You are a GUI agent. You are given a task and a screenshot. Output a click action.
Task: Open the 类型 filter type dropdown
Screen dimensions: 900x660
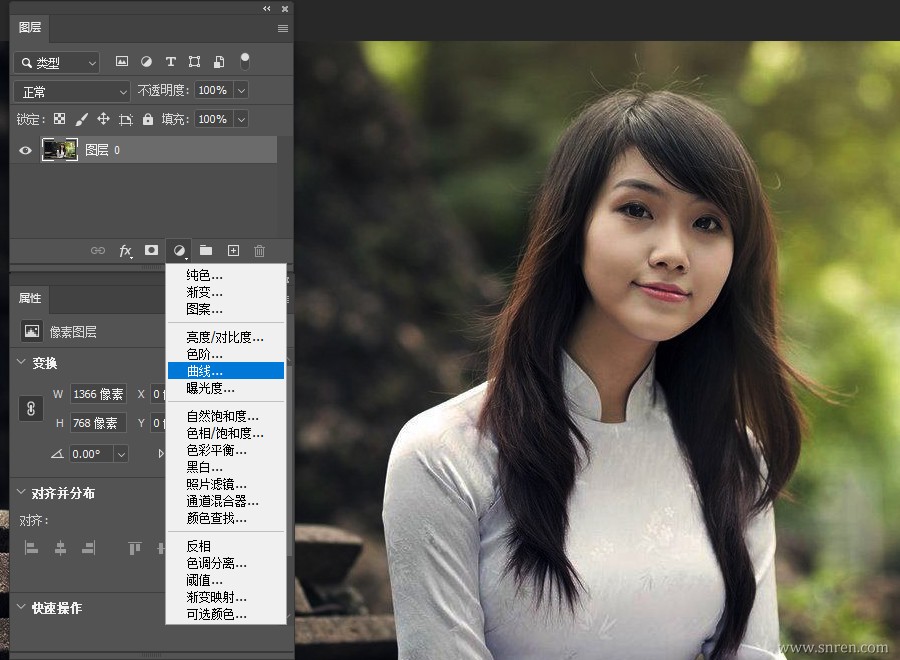point(56,63)
